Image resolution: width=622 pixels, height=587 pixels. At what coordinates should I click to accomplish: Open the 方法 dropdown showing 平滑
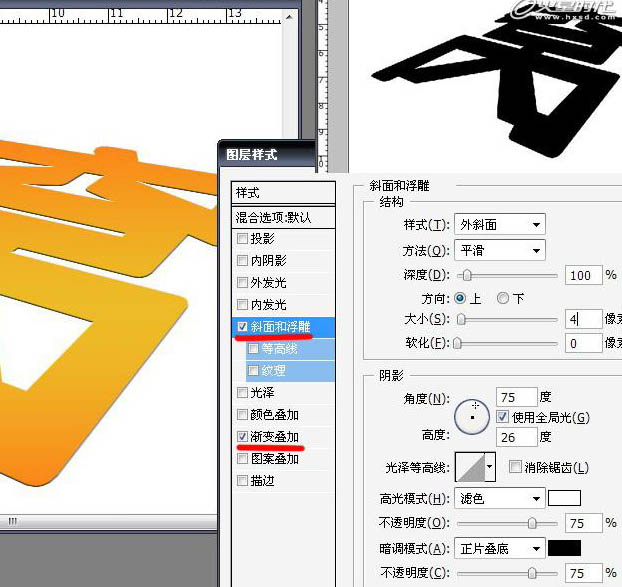[499, 250]
